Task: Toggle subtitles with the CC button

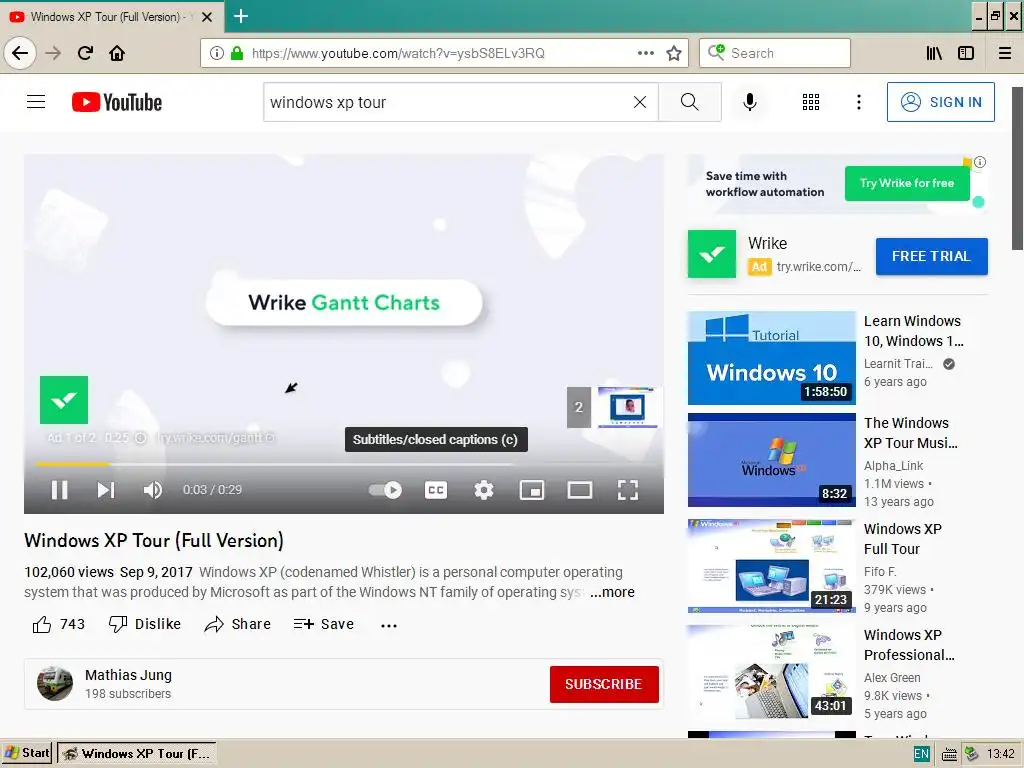Action: 436,490
